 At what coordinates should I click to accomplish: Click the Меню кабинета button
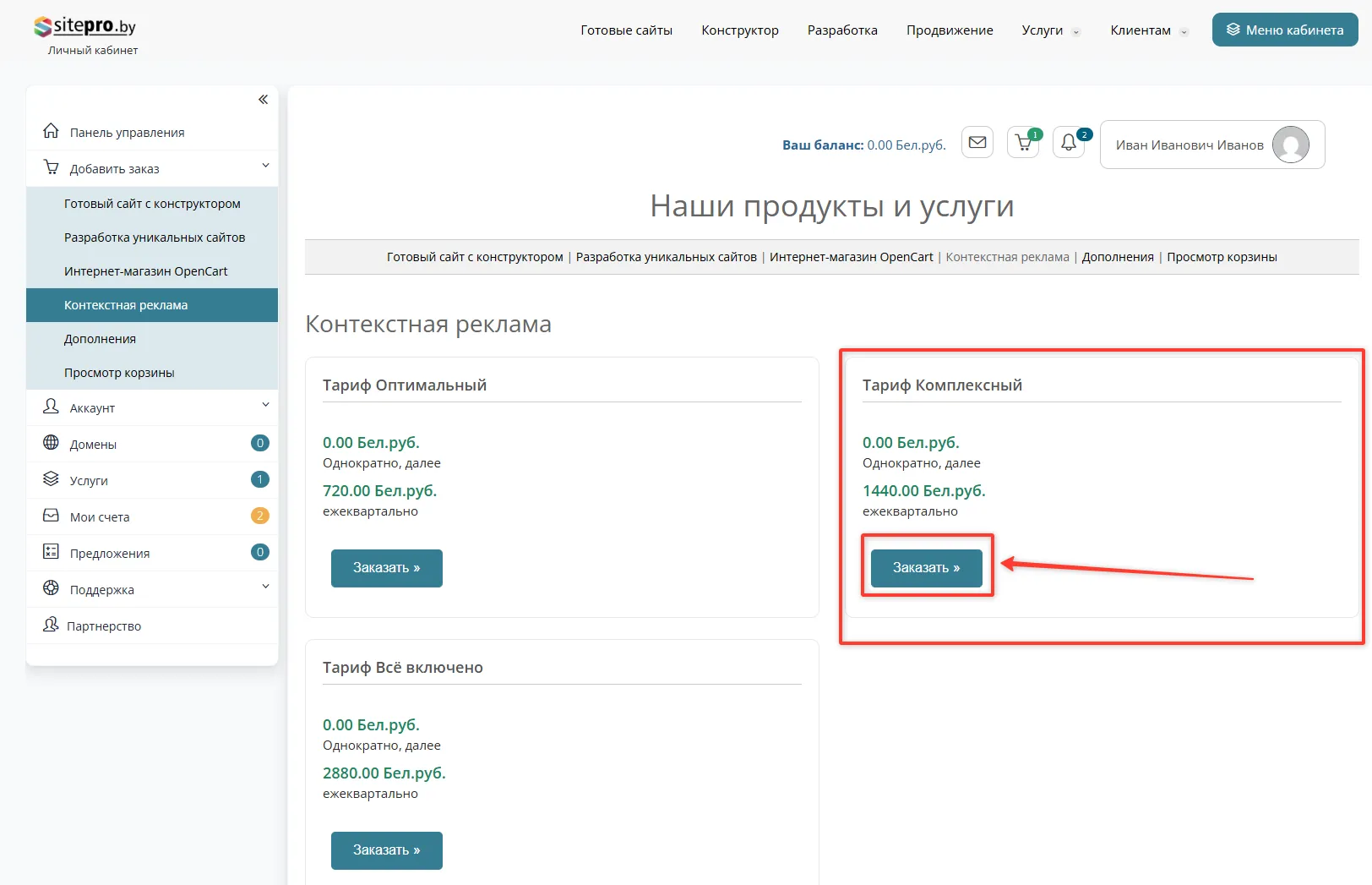tap(1285, 30)
